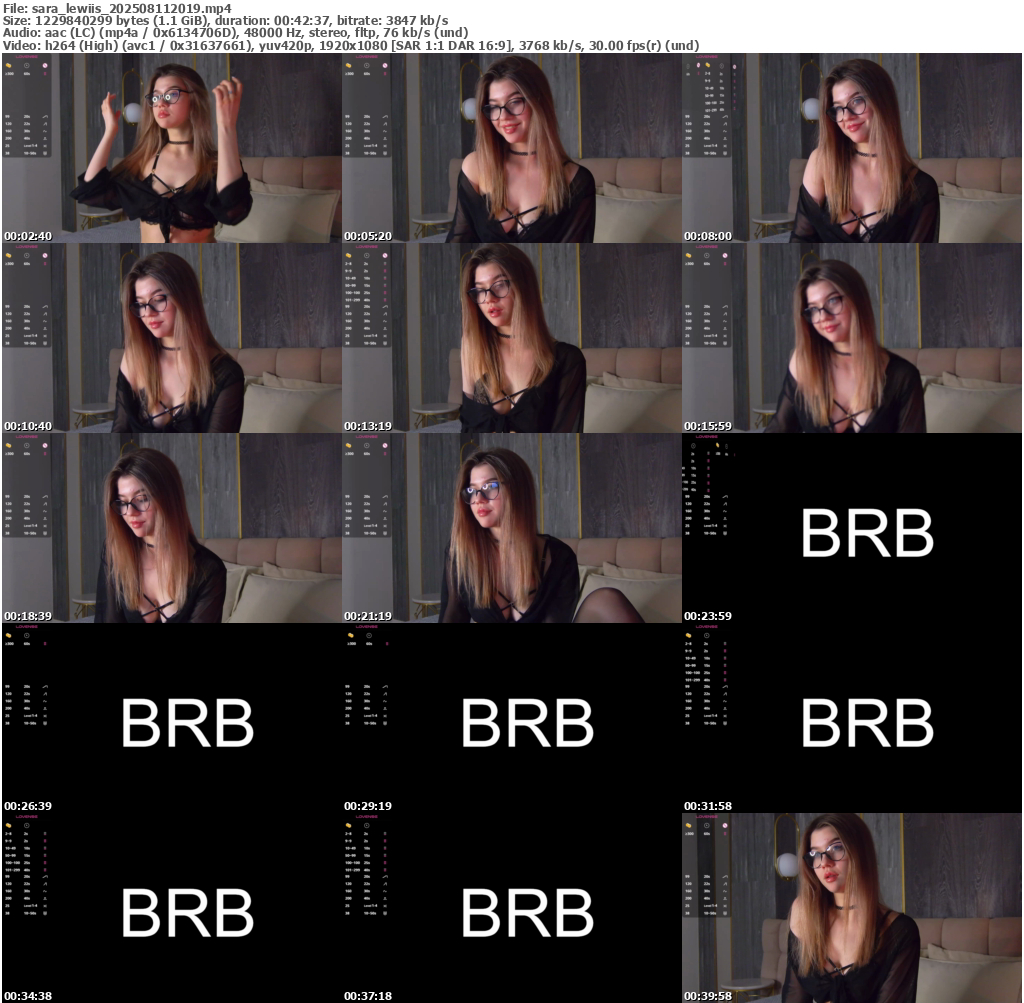This screenshot has height=1003, width=1024.
Task: Open the BRB thumbnail stamped 00:31:58
Action: pos(852,718)
